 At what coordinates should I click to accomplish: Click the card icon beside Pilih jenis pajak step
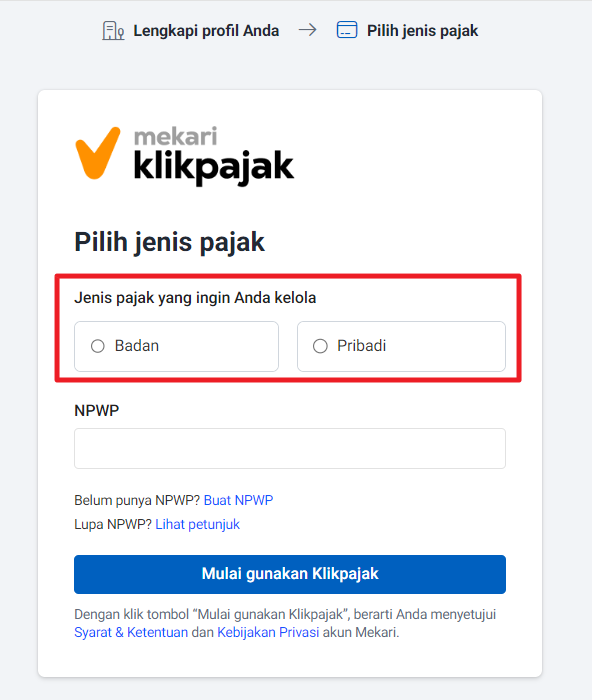click(347, 30)
